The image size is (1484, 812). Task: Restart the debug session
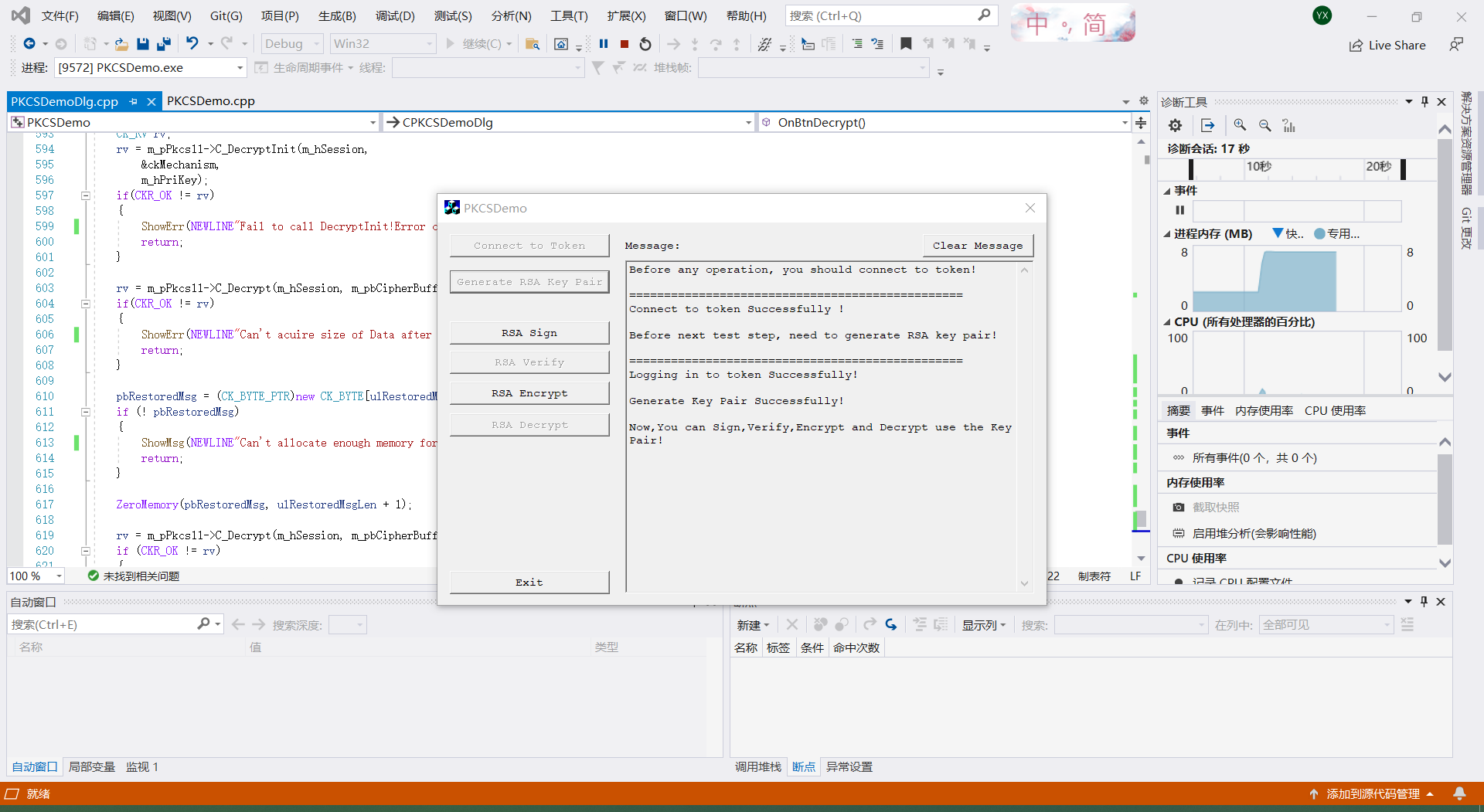point(645,44)
